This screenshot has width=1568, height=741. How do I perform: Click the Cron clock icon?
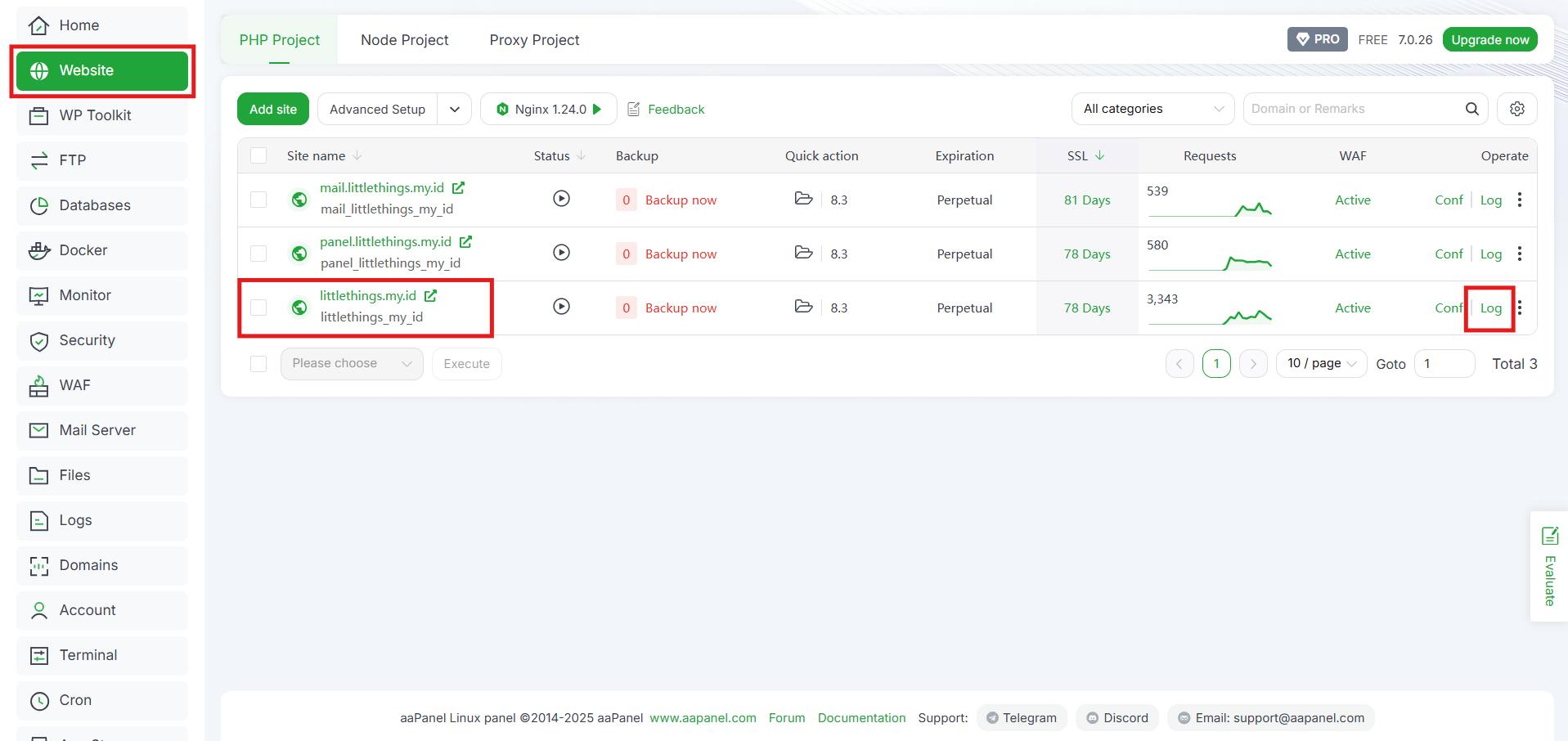pyautogui.click(x=38, y=701)
